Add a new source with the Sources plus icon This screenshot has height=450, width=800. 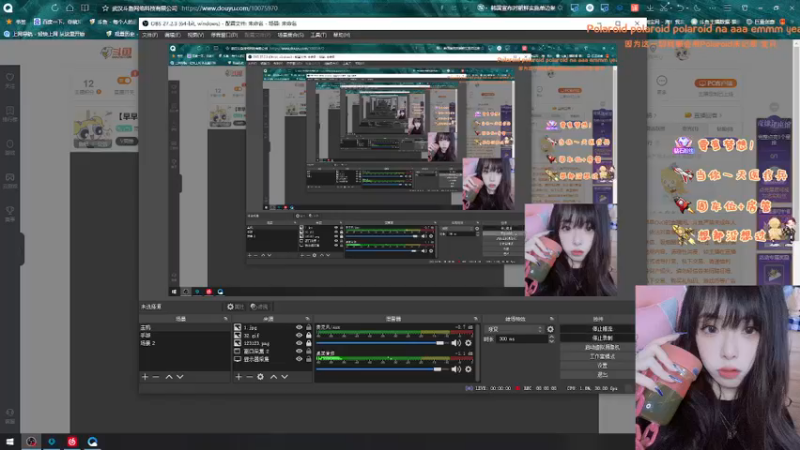coord(238,377)
